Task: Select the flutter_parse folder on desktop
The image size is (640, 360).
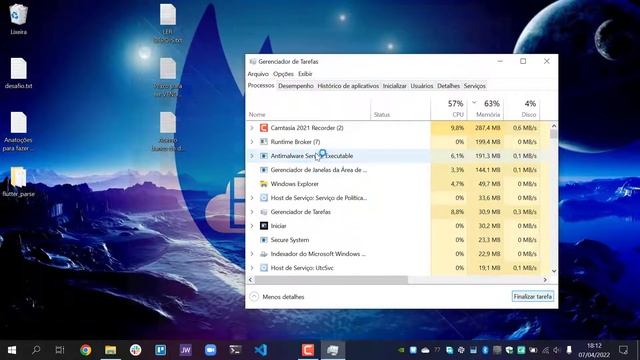Action: tap(18, 182)
